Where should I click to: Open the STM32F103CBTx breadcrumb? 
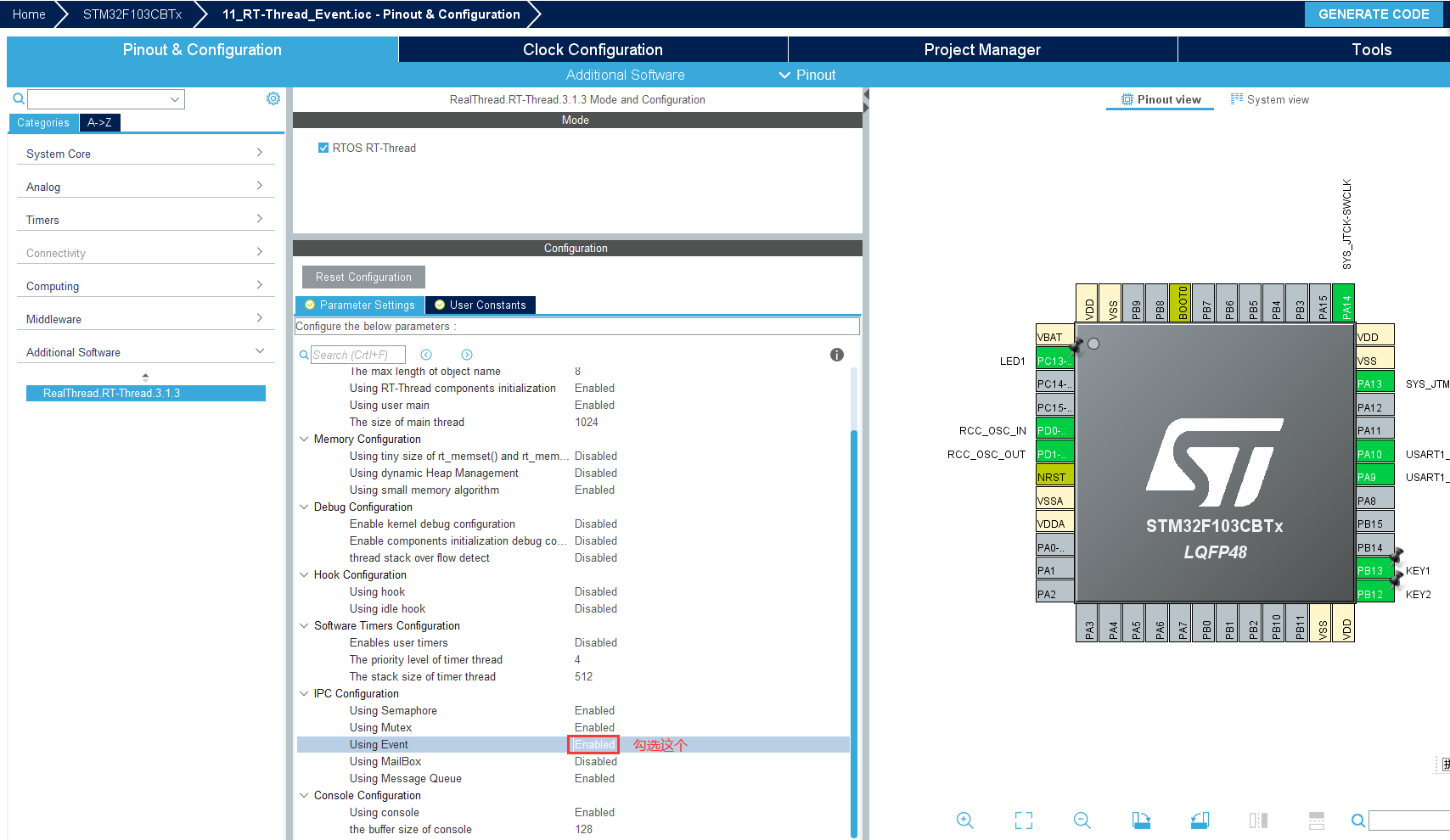coord(132,14)
